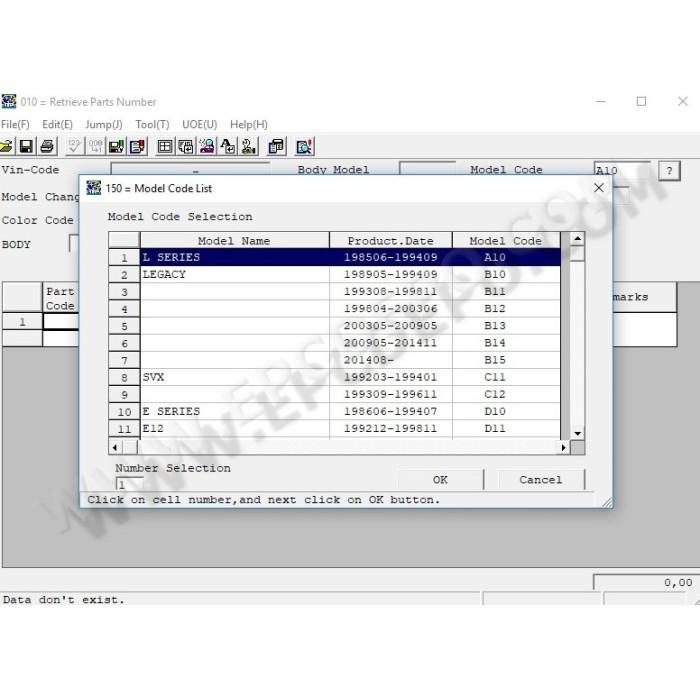
Task: Open the Help(H) menu
Action: [249, 125]
